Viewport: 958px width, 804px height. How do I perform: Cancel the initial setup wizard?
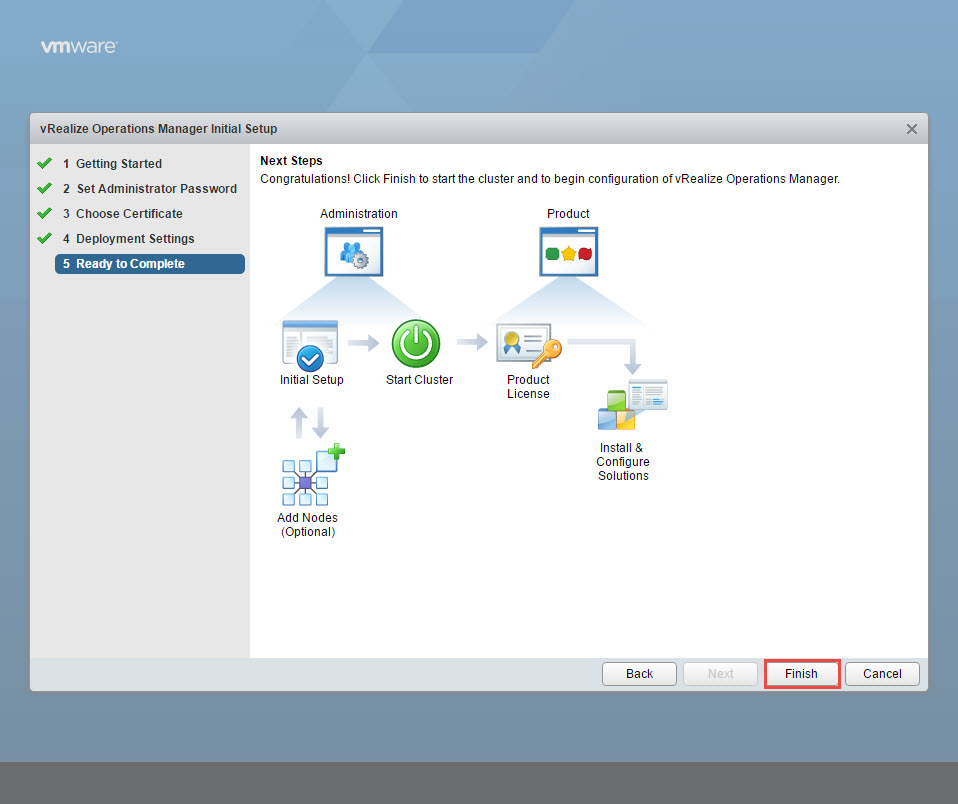[882, 674]
